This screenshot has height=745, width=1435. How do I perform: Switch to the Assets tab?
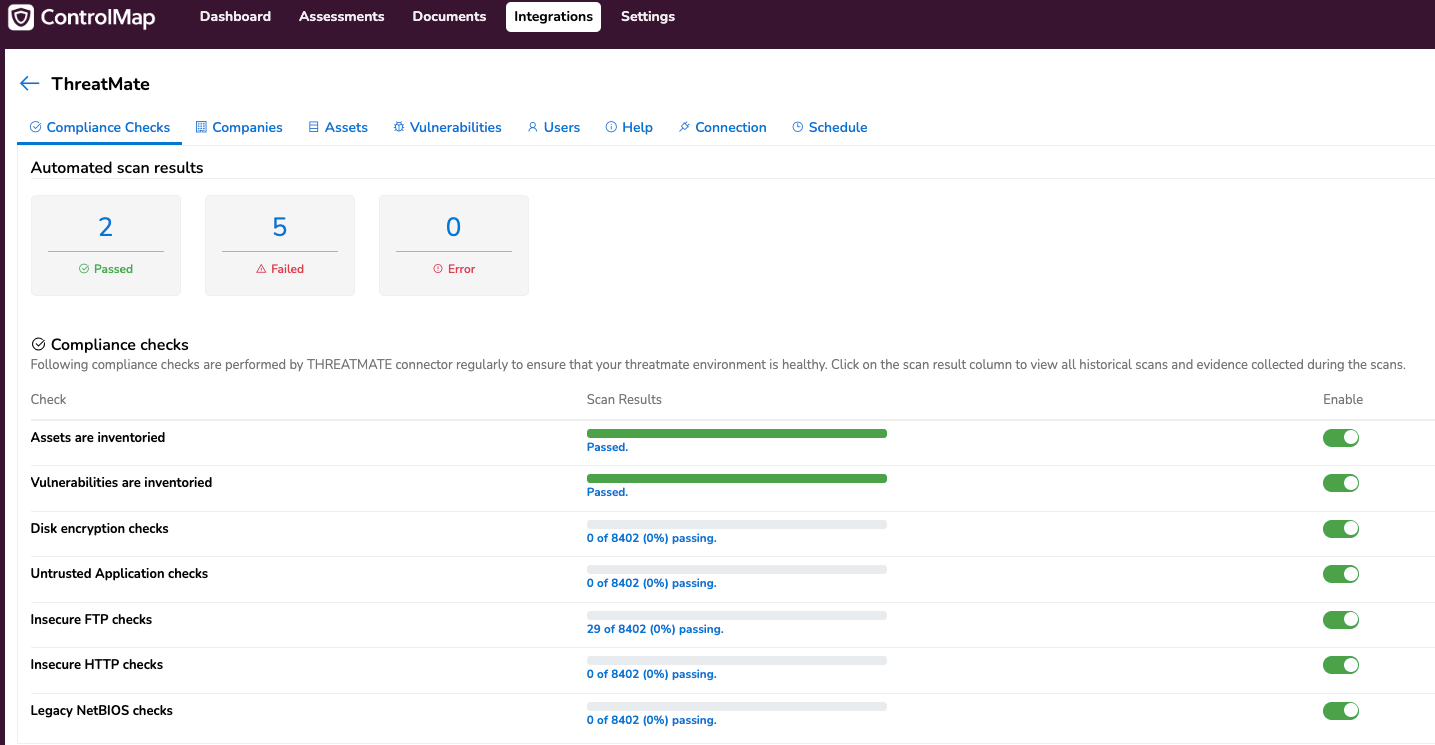pos(338,127)
